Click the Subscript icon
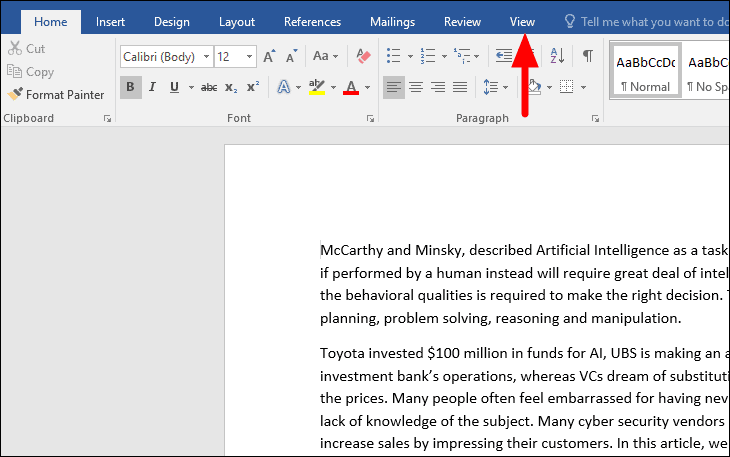The image size is (730, 457). pyautogui.click(x=231, y=88)
